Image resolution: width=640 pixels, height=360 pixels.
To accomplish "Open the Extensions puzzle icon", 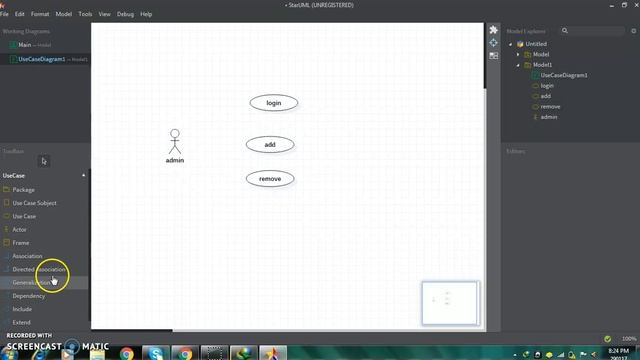I will click(493, 30).
